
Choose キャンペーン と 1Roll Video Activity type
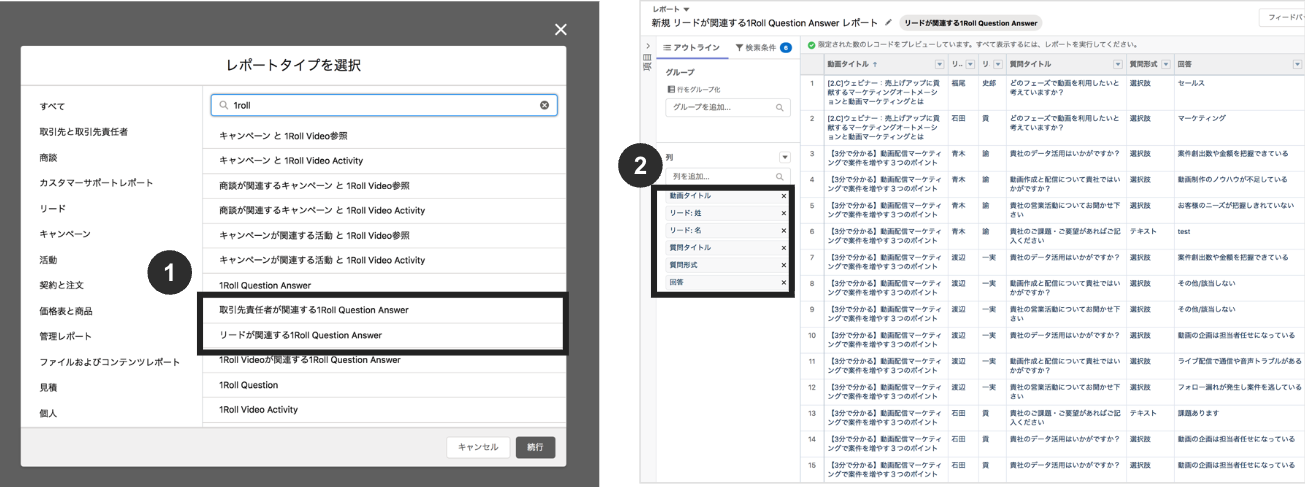pyautogui.click(x=384, y=160)
